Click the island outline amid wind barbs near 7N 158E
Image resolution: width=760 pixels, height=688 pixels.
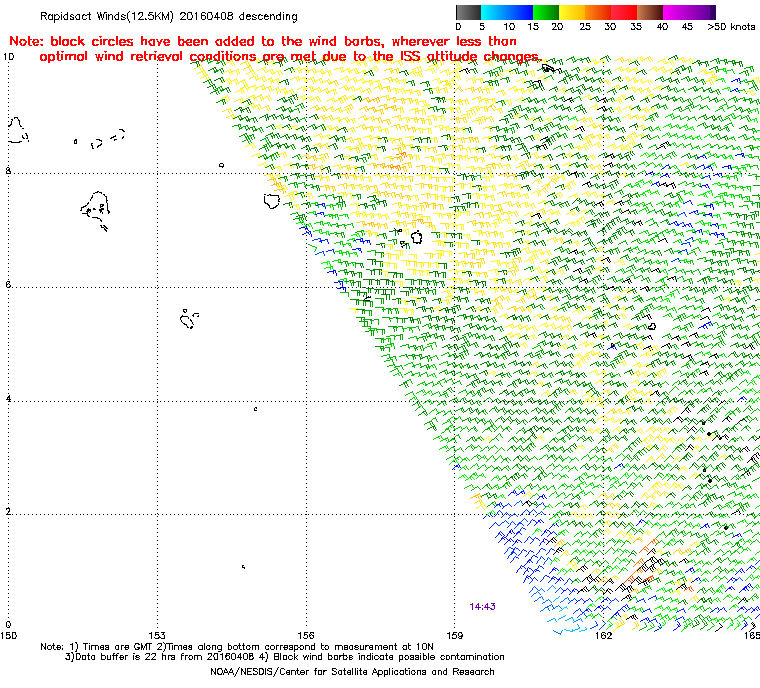pos(416,237)
